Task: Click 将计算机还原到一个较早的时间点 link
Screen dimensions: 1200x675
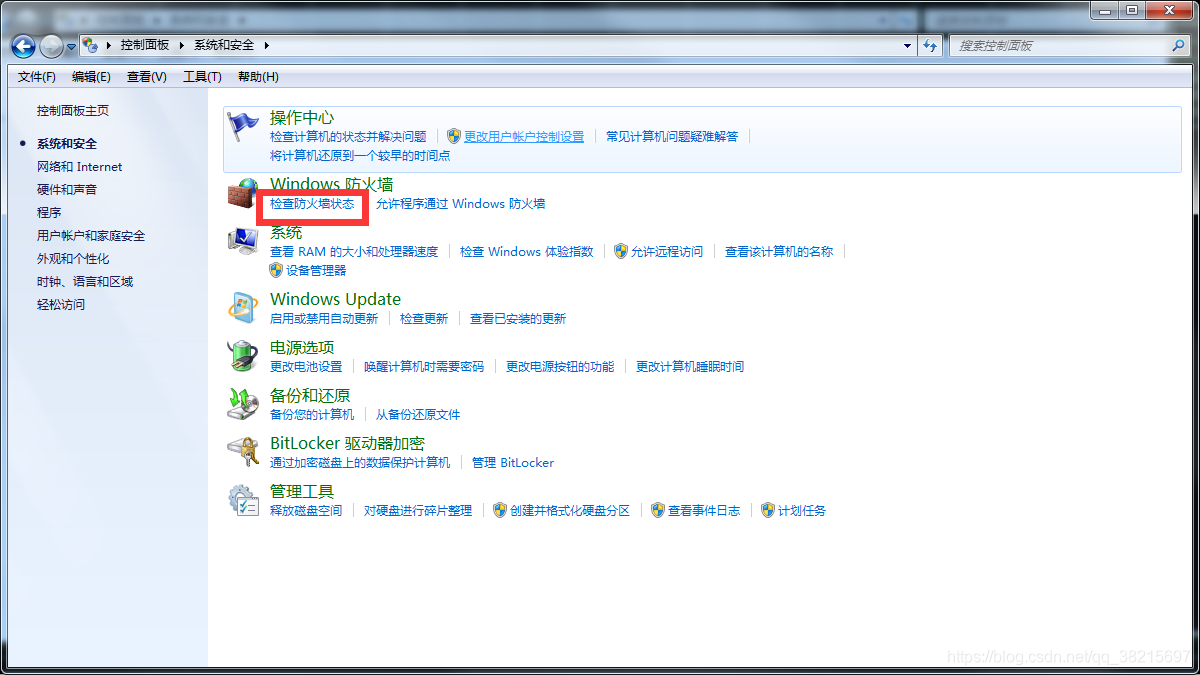Action: pyautogui.click(x=360, y=156)
